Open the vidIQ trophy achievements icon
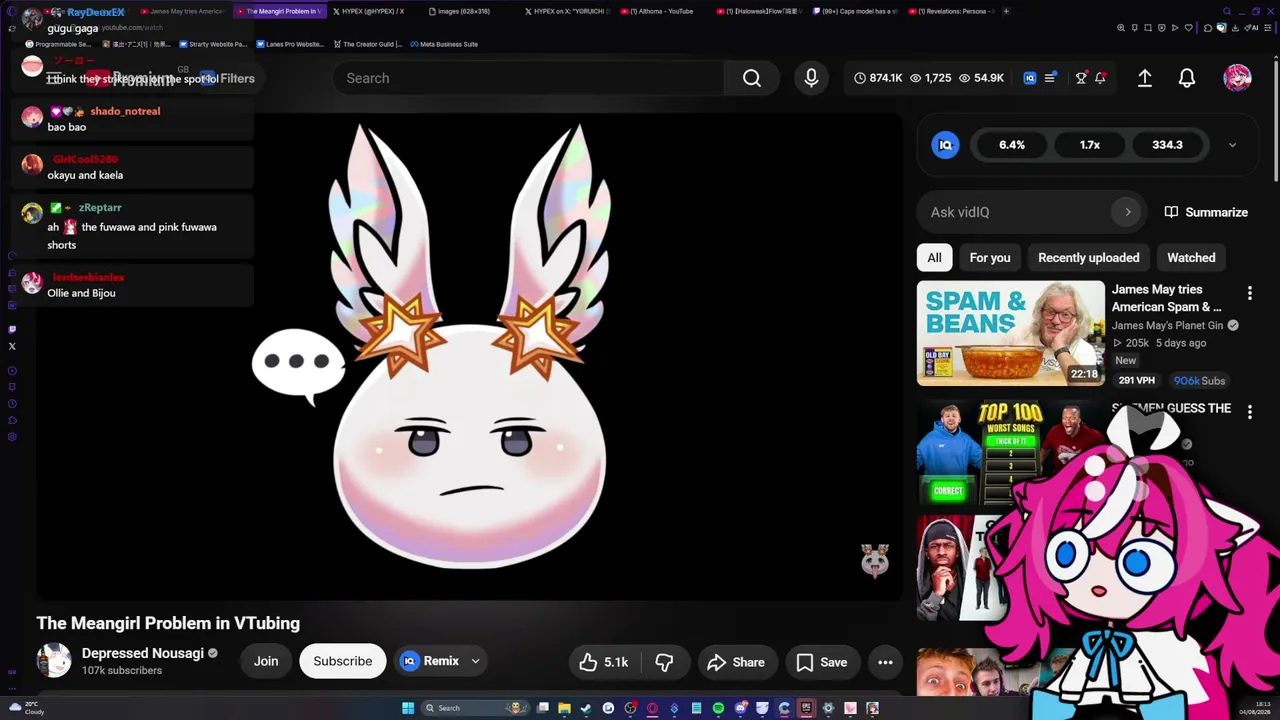The height and width of the screenshot is (720, 1280). (1081, 78)
